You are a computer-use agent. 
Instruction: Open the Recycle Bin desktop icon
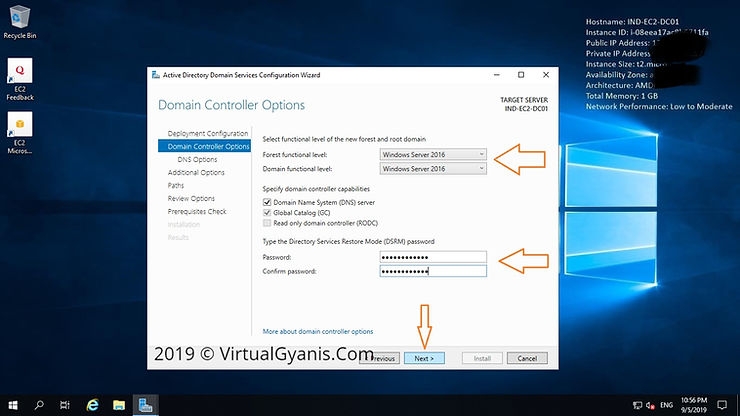tap(20, 18)
